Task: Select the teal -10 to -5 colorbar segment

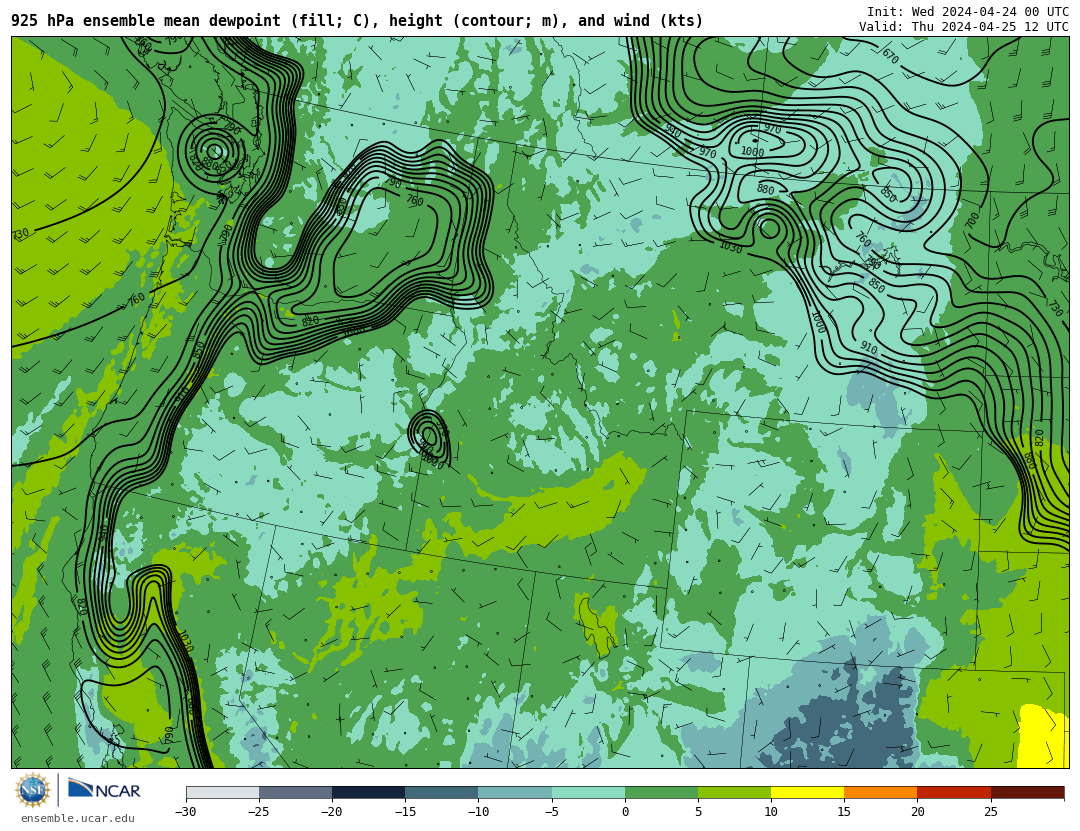Action: [x=515, y=792]
